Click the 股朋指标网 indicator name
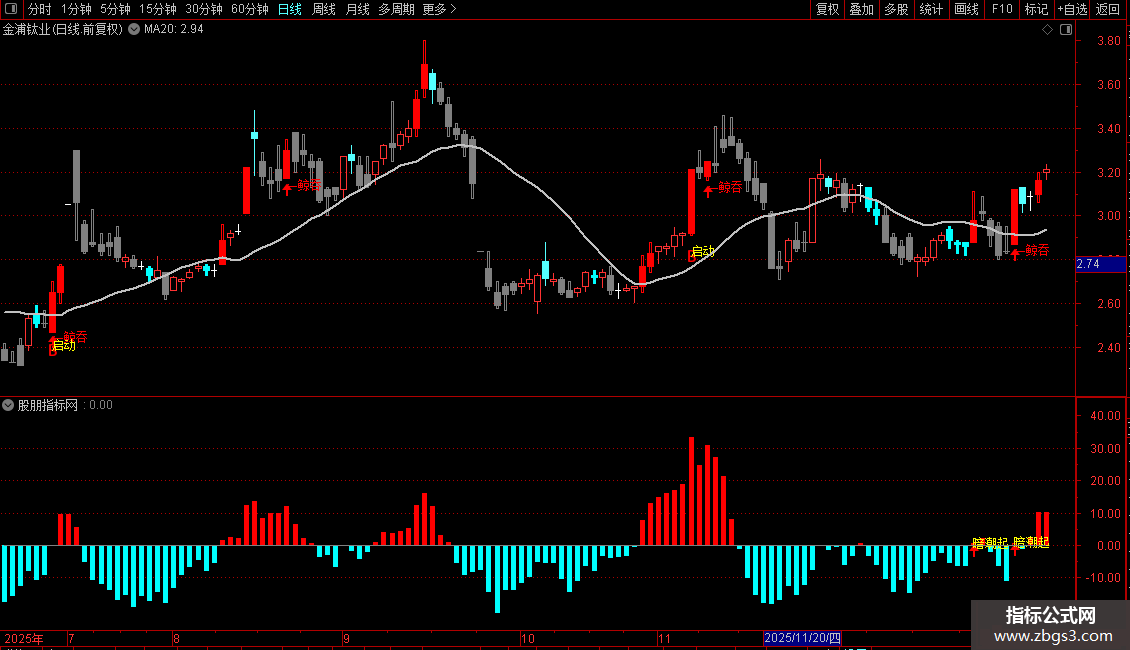Viewport: 1130px width, 650px height. [48, 405]
